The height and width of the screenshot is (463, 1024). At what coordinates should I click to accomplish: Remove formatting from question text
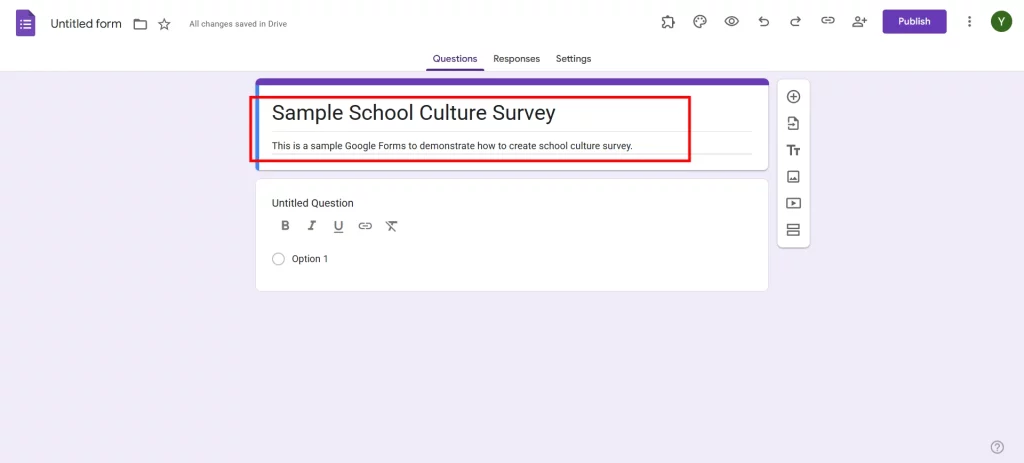[x=391, y=226]
